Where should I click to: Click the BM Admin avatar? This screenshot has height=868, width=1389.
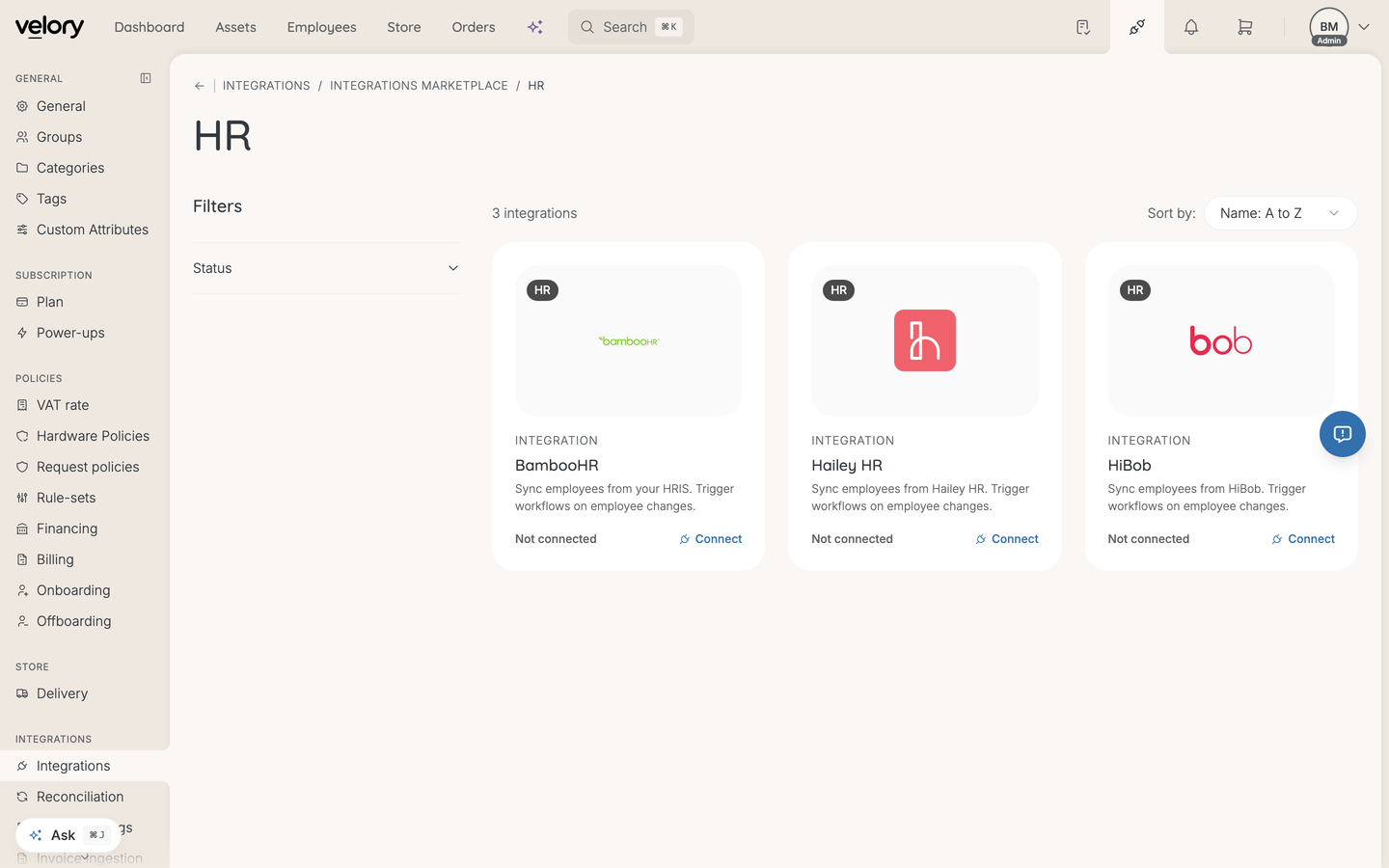coord(1329,27)
